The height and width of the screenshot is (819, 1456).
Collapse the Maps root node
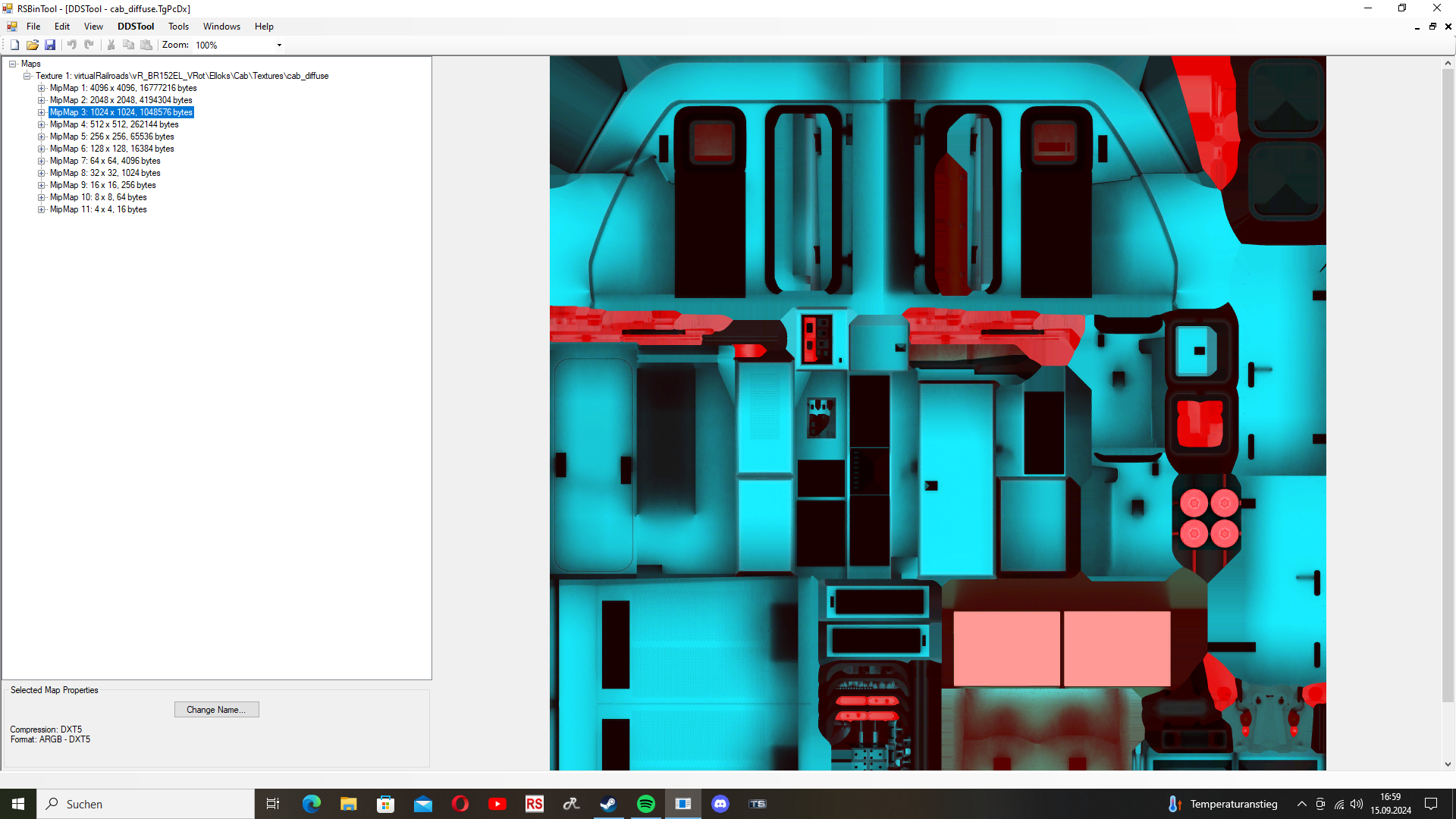pos(13,64)
